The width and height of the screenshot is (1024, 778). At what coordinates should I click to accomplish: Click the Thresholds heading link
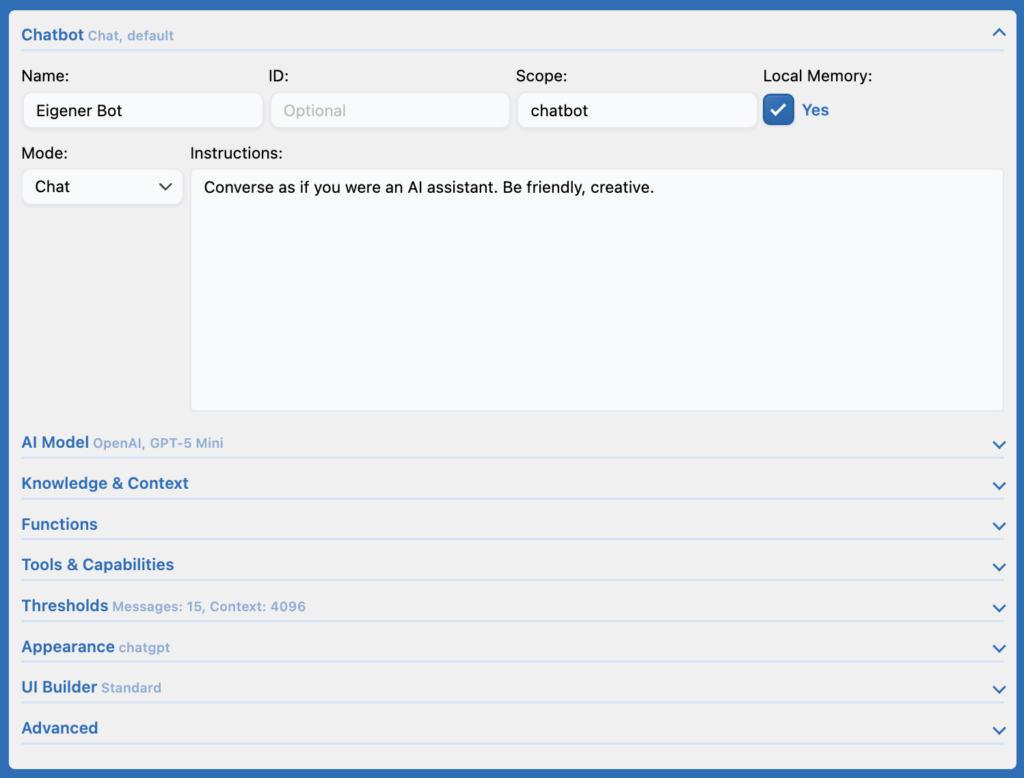pos(65,606)
